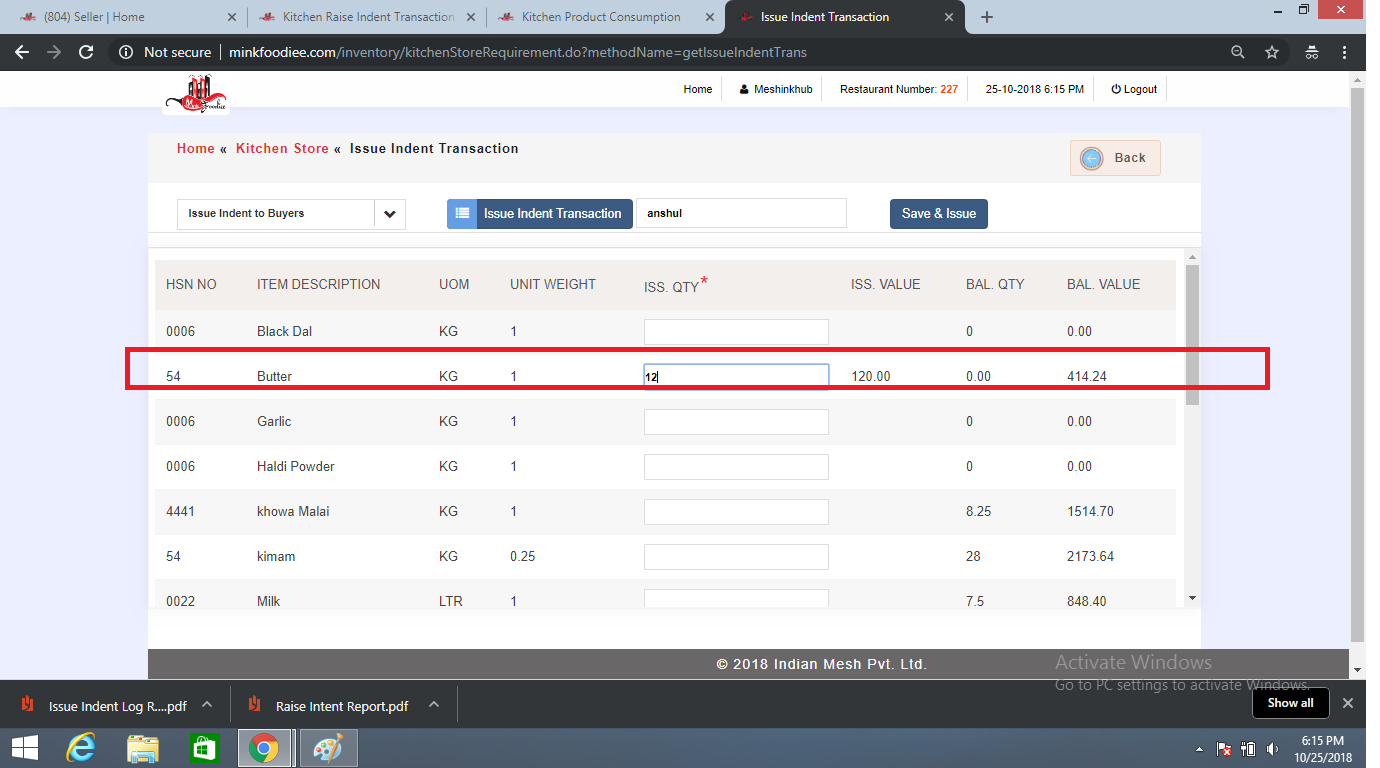Reload the page with the refresh icon
The image size is (1380, 768).
pos(86,52)
